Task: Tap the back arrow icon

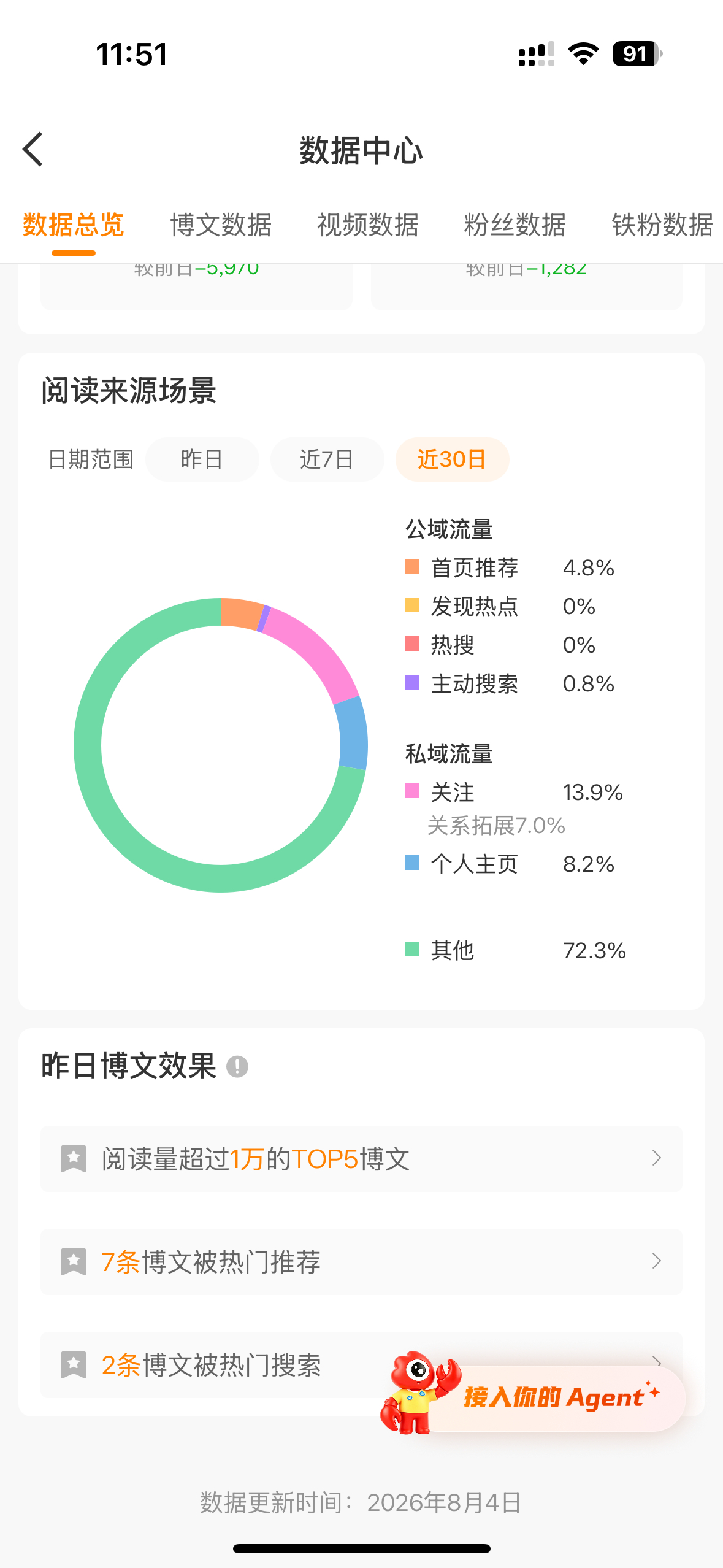Action: (x=33, y=149)
